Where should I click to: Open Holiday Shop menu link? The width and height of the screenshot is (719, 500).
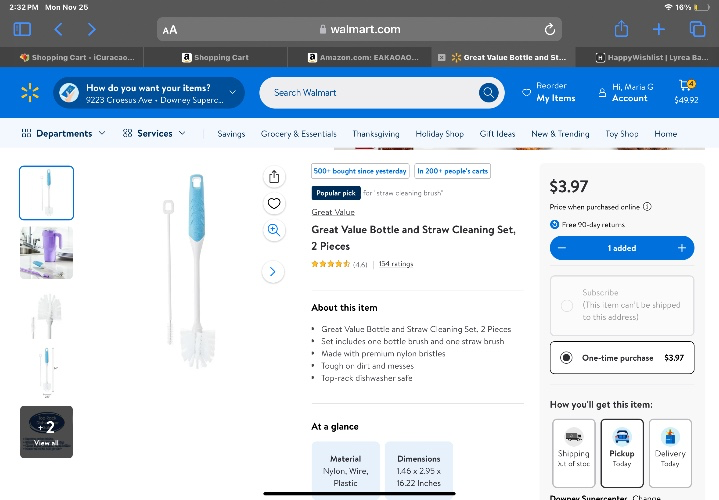[439, 134]
